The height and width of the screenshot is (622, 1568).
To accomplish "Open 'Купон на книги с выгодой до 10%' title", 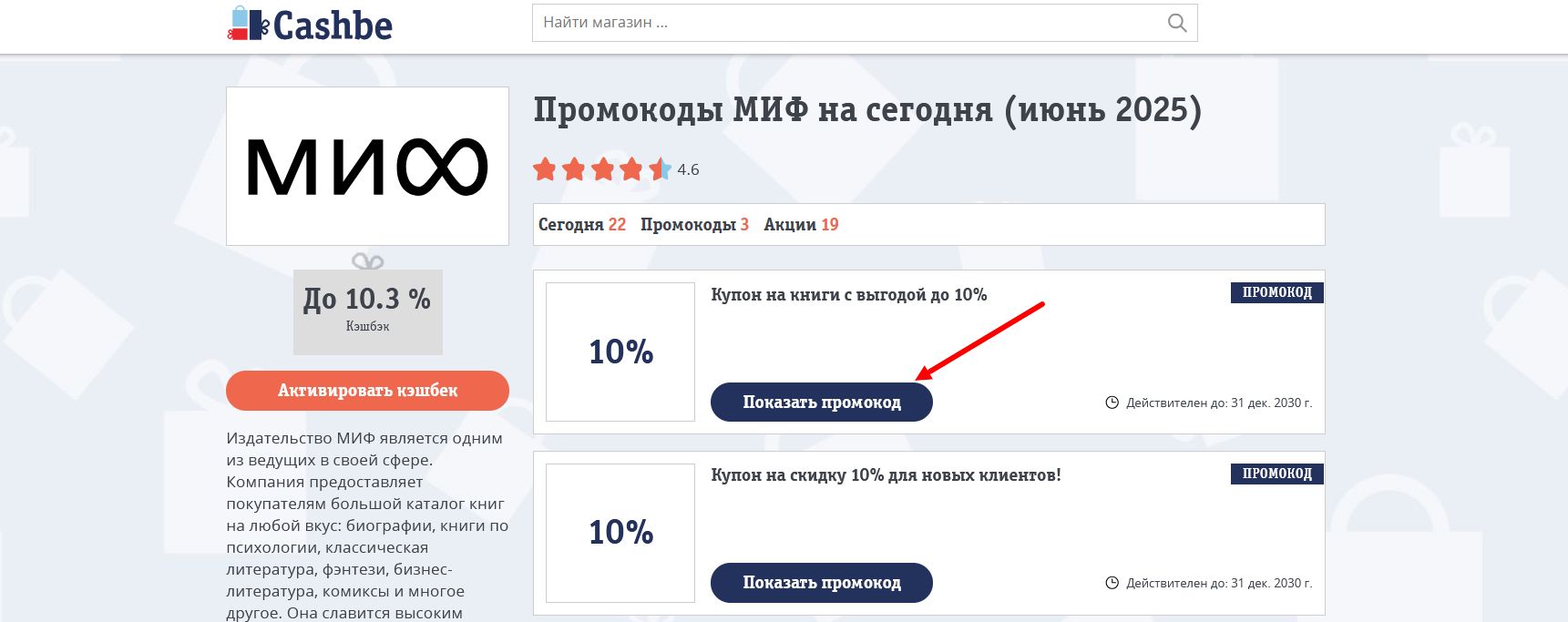I will 849,295.
